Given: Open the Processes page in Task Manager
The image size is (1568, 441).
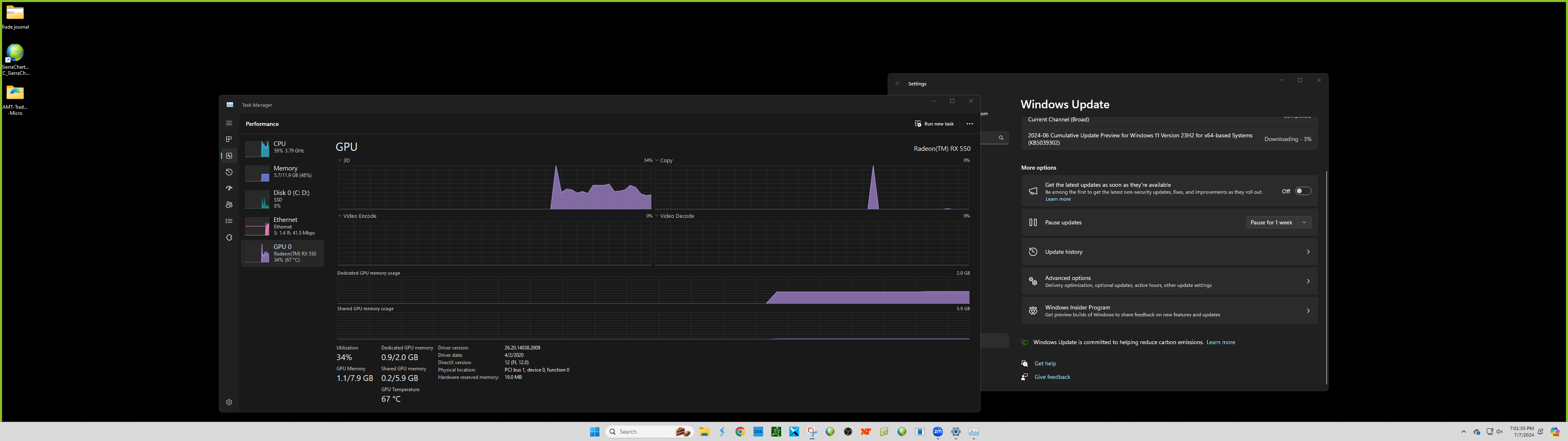Looking at the screenshot, I should 229,139.
